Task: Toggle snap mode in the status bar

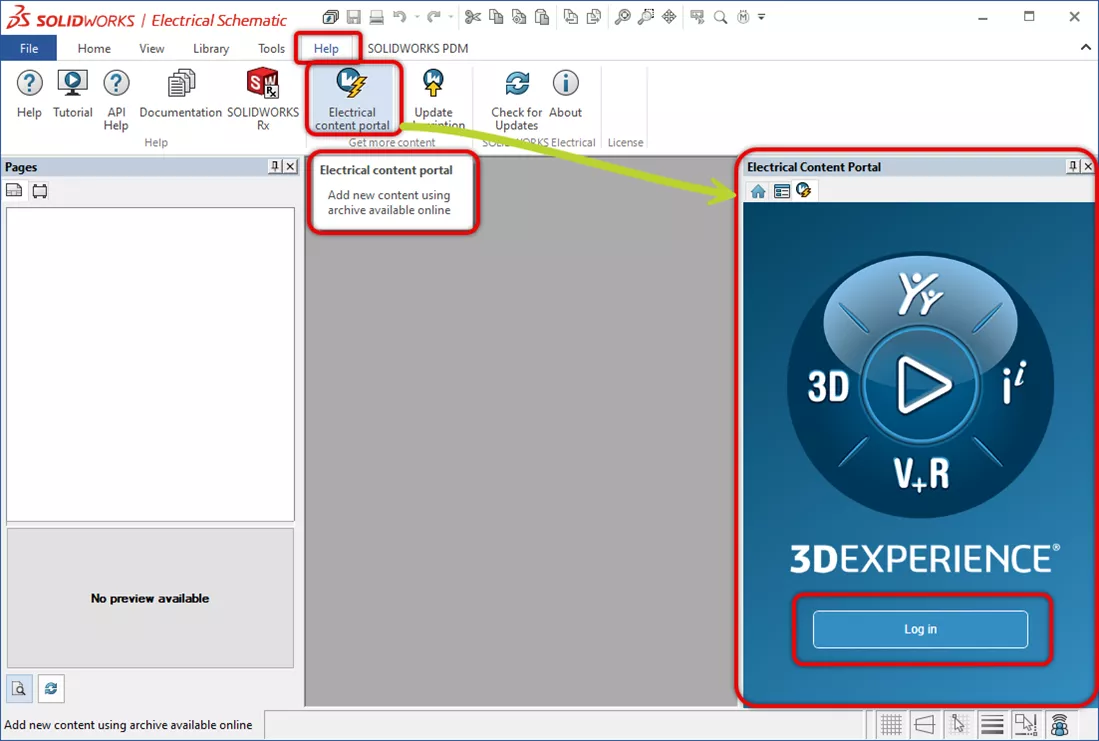Action: pos(958,724)
